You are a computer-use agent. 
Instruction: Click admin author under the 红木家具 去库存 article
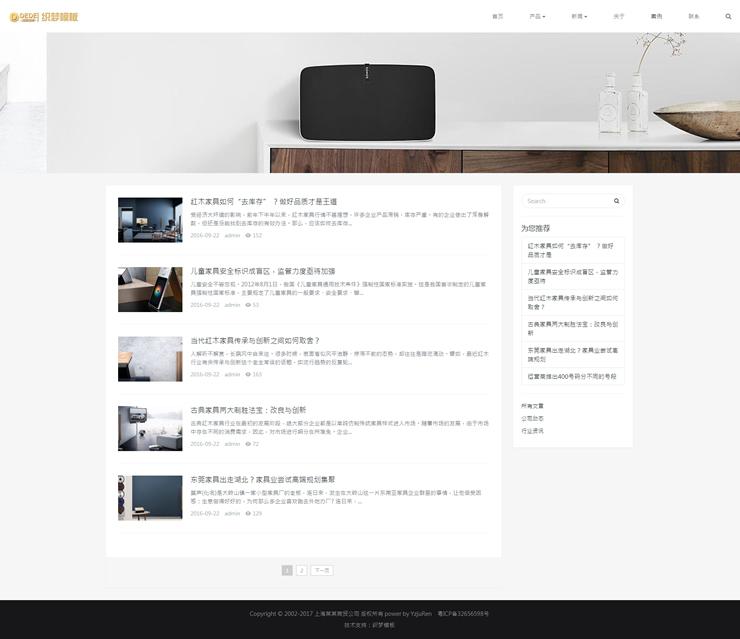[x=232, y=235]
